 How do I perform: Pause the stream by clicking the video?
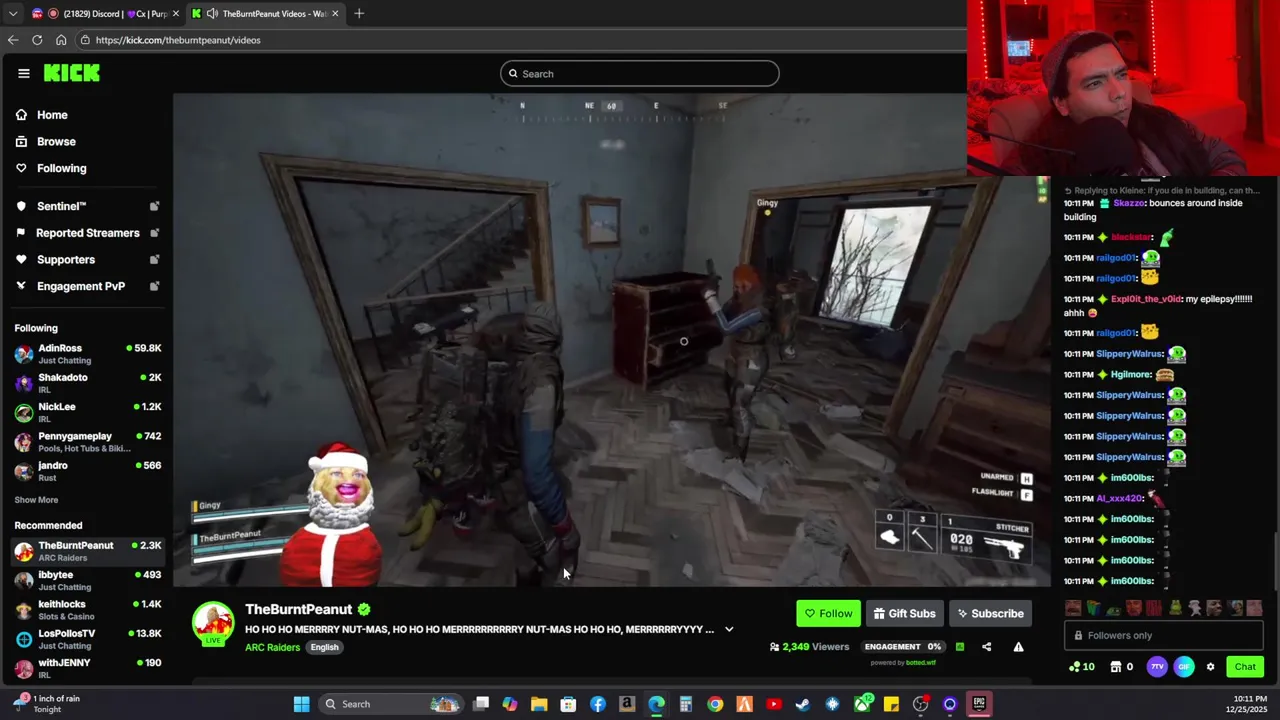(612, 340)
